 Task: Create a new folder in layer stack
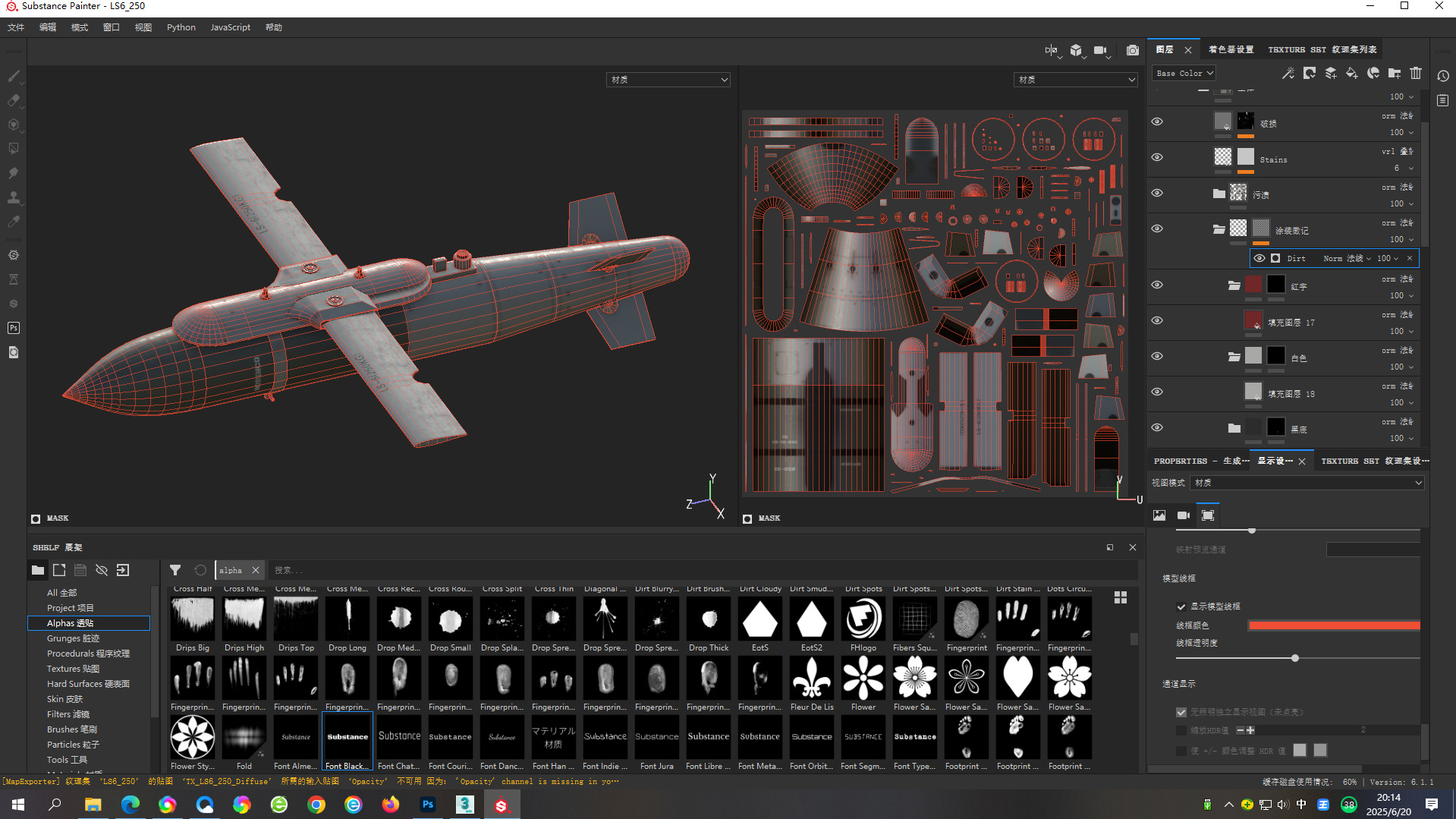click(1395, 73)
